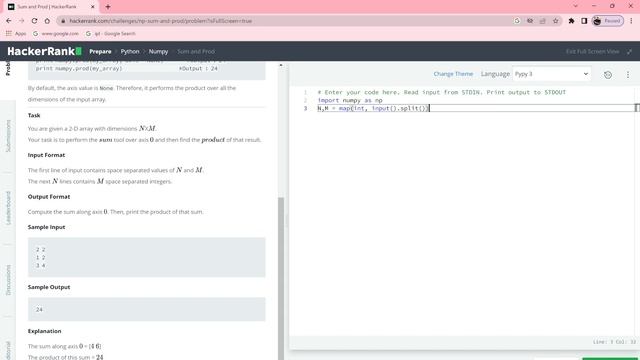The image size is (640, 360).
Task: Close the Sum and Prod tab
Action: click(x=93, y=7)
